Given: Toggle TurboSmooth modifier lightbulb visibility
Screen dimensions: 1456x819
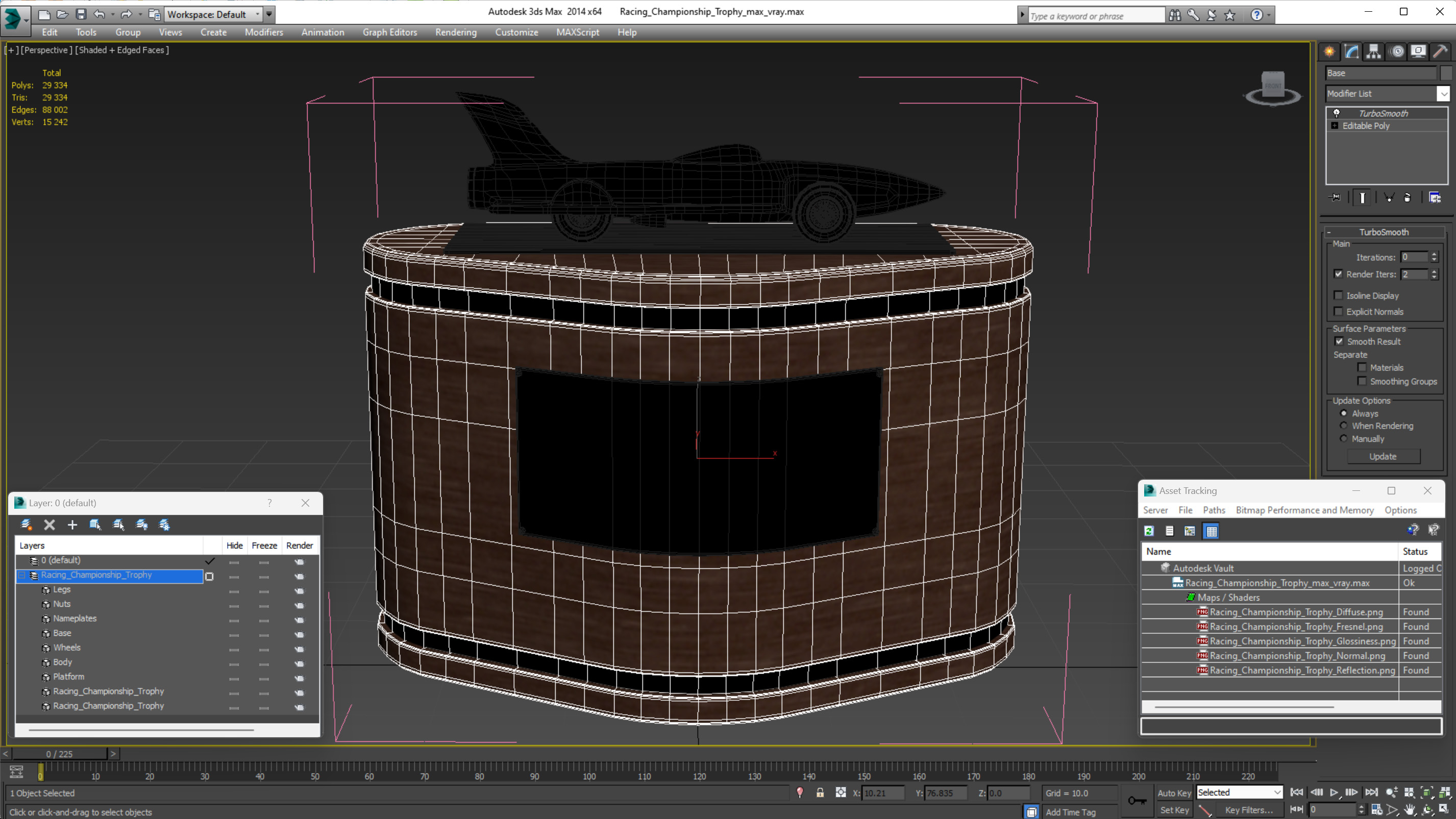Looking at the screenshot, I should point(1336,113).
